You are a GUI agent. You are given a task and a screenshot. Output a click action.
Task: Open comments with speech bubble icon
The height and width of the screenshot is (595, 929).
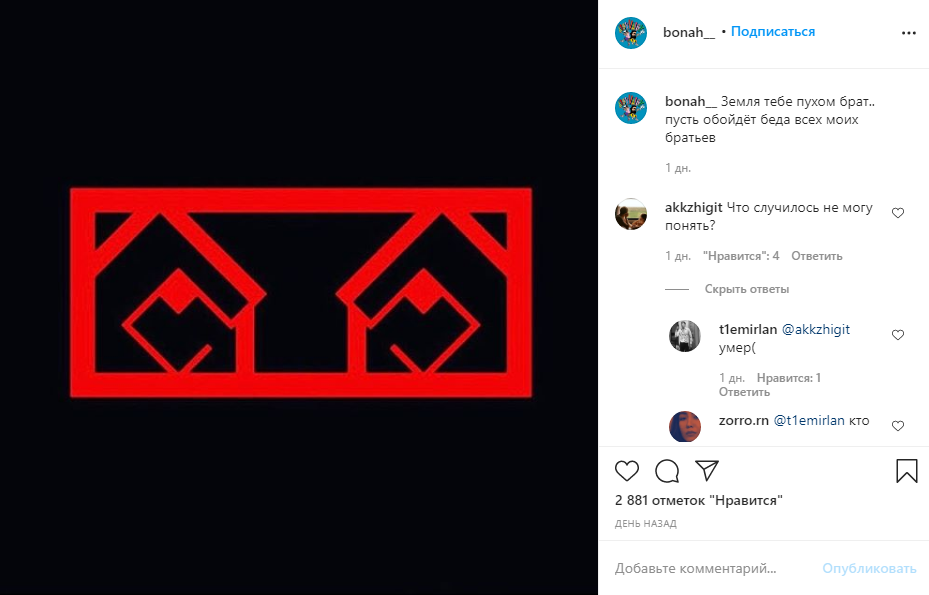[x=667, y=471]
